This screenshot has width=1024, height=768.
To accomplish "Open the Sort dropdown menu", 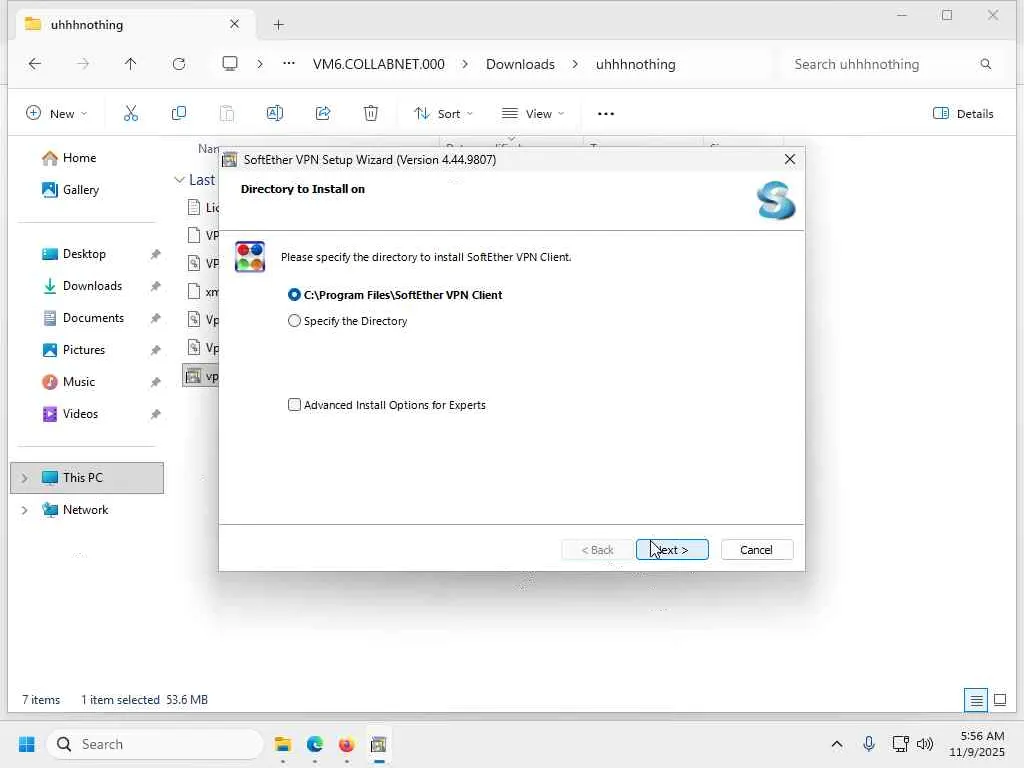I will 443,114.
